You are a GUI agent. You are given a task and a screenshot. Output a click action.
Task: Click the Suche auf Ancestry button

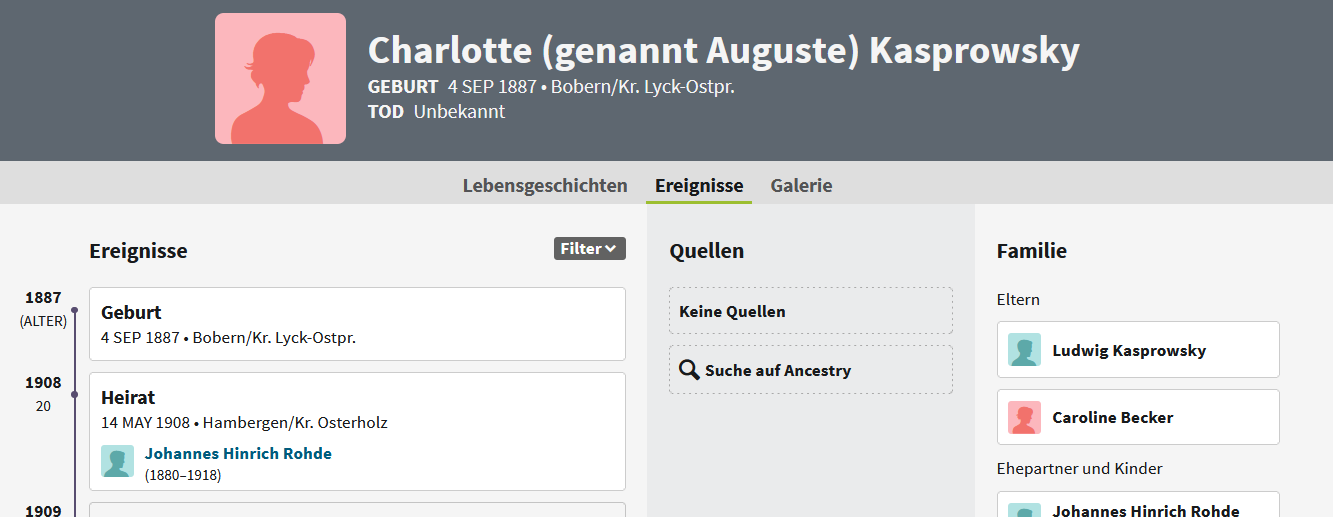pos(811,370)
